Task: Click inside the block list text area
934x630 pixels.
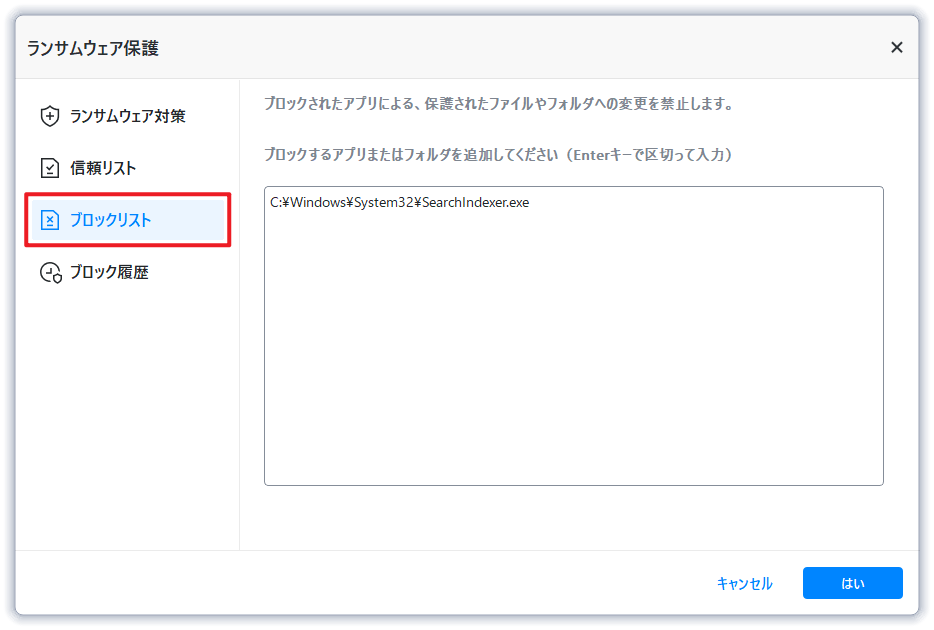Action: (574, 336)
